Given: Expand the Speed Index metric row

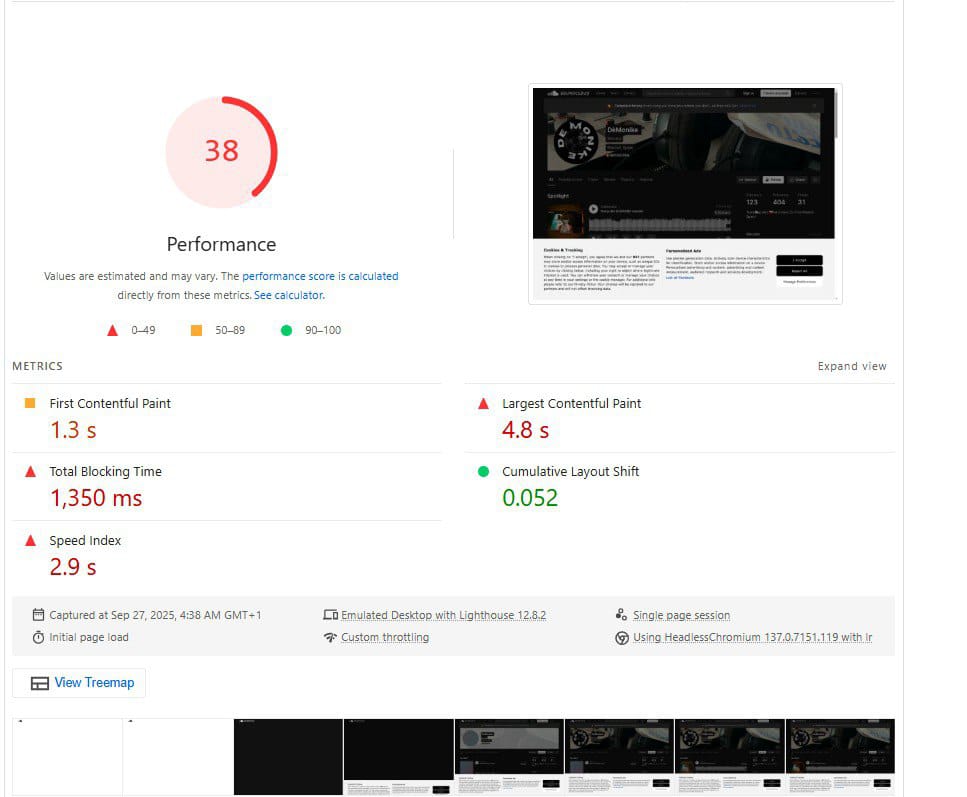Looking at the screenshot, I should coord(227,555).
